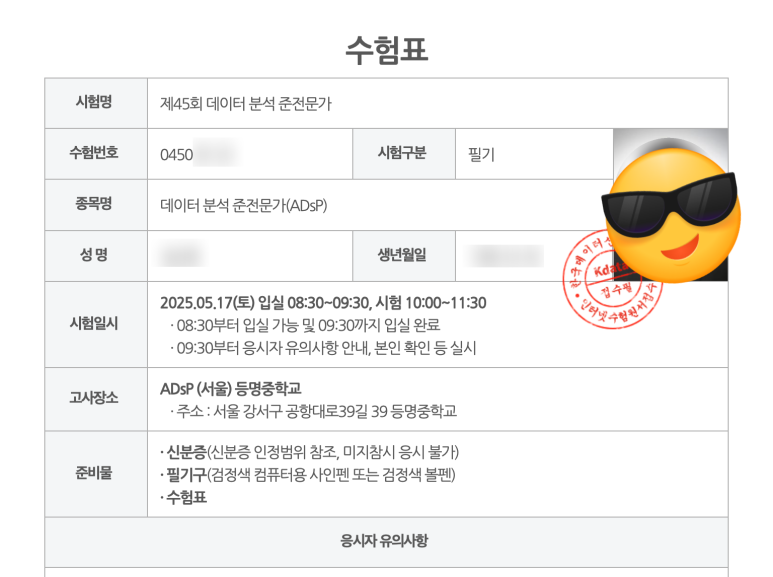This screenshot has width=773, height=577.
Task: Click the 09:30부터 응시자 유의사항 안내 line
Action: [x=323, y=348]
